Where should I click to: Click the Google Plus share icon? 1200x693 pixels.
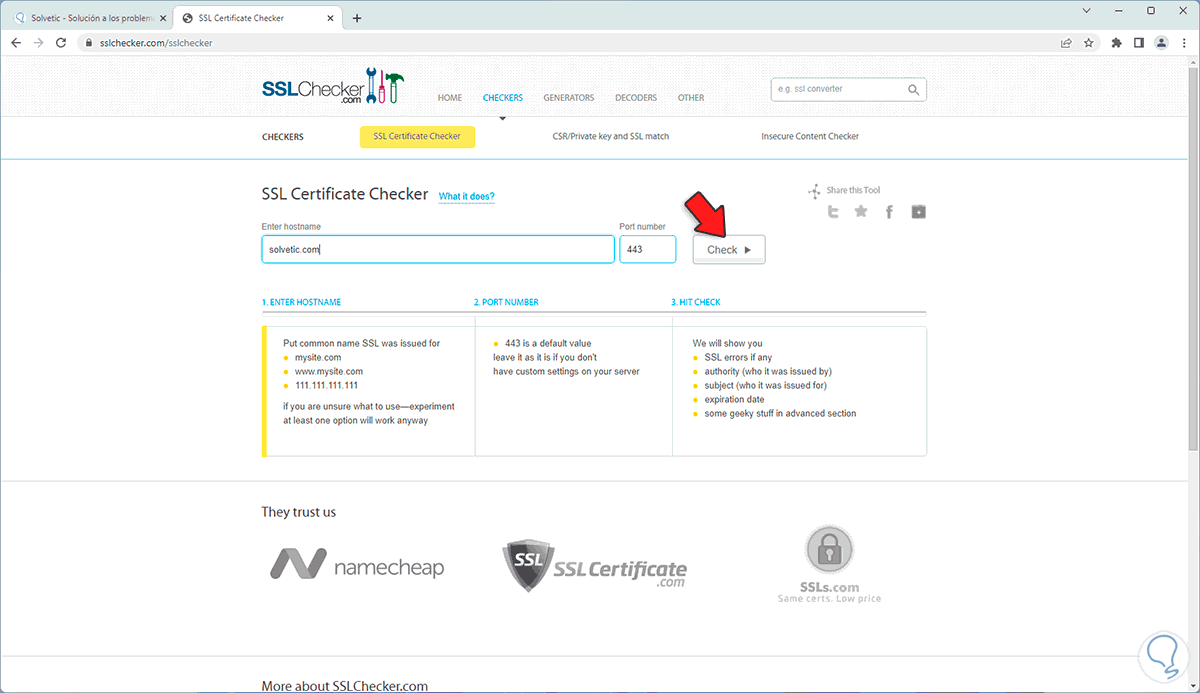pos(918,212)
